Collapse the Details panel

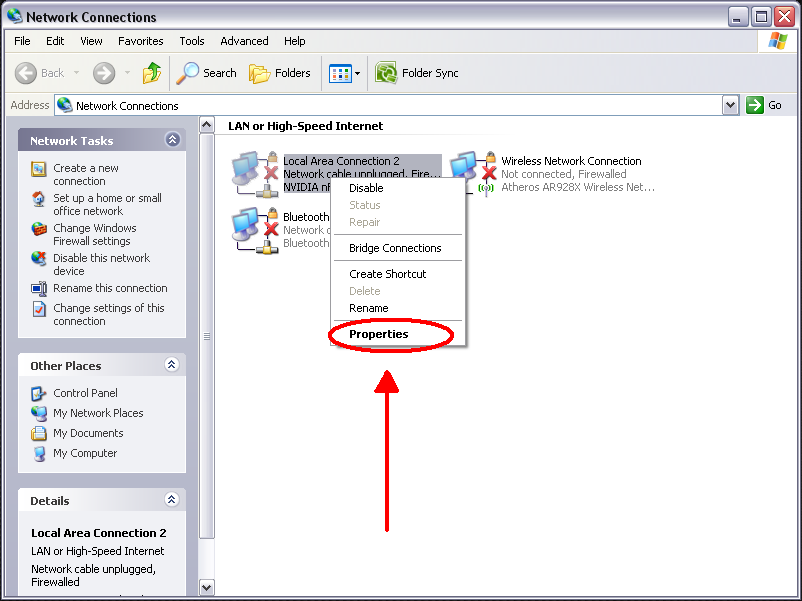point(171,500)
